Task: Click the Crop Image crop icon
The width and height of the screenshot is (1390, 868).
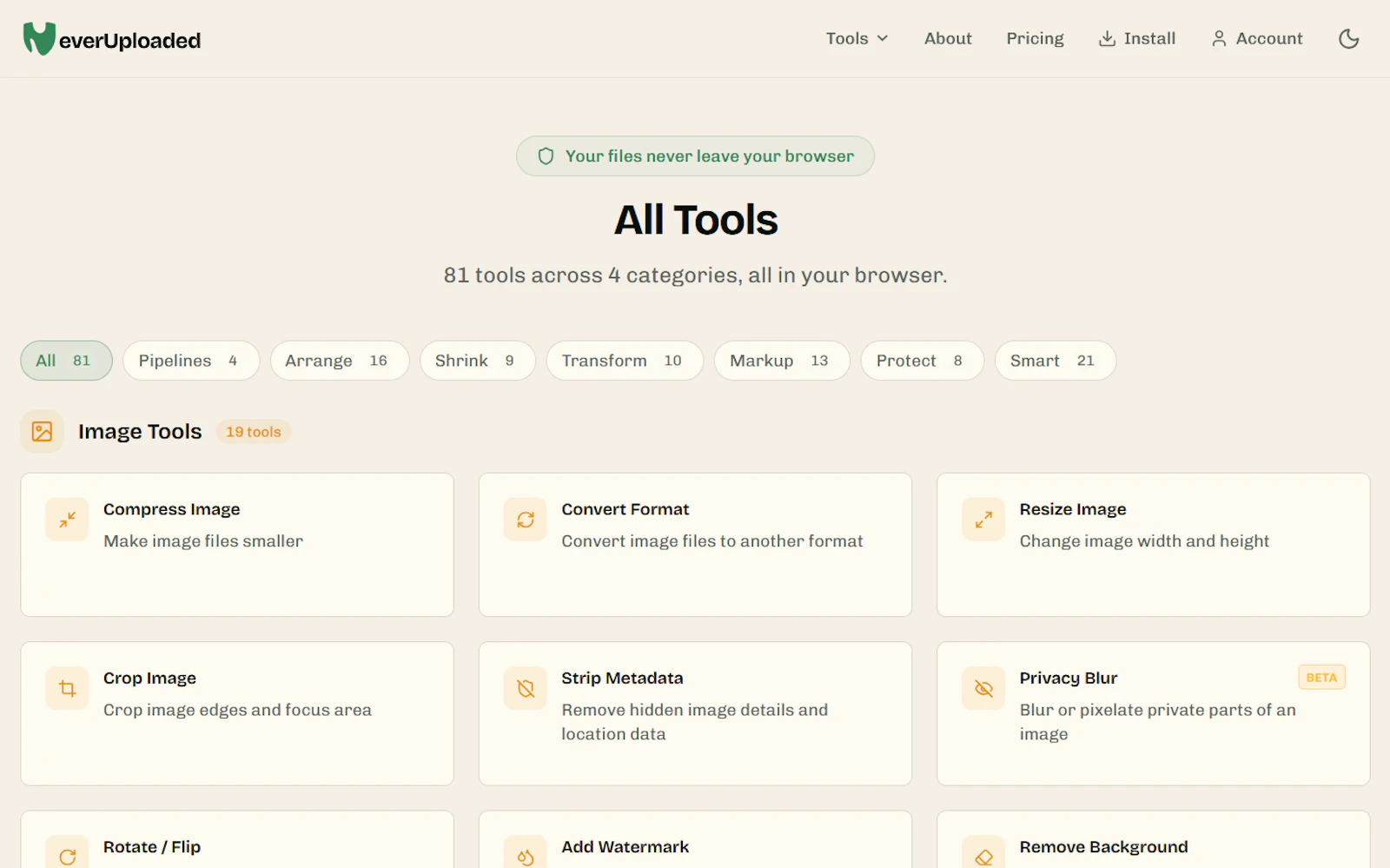Action: point(67,689)
